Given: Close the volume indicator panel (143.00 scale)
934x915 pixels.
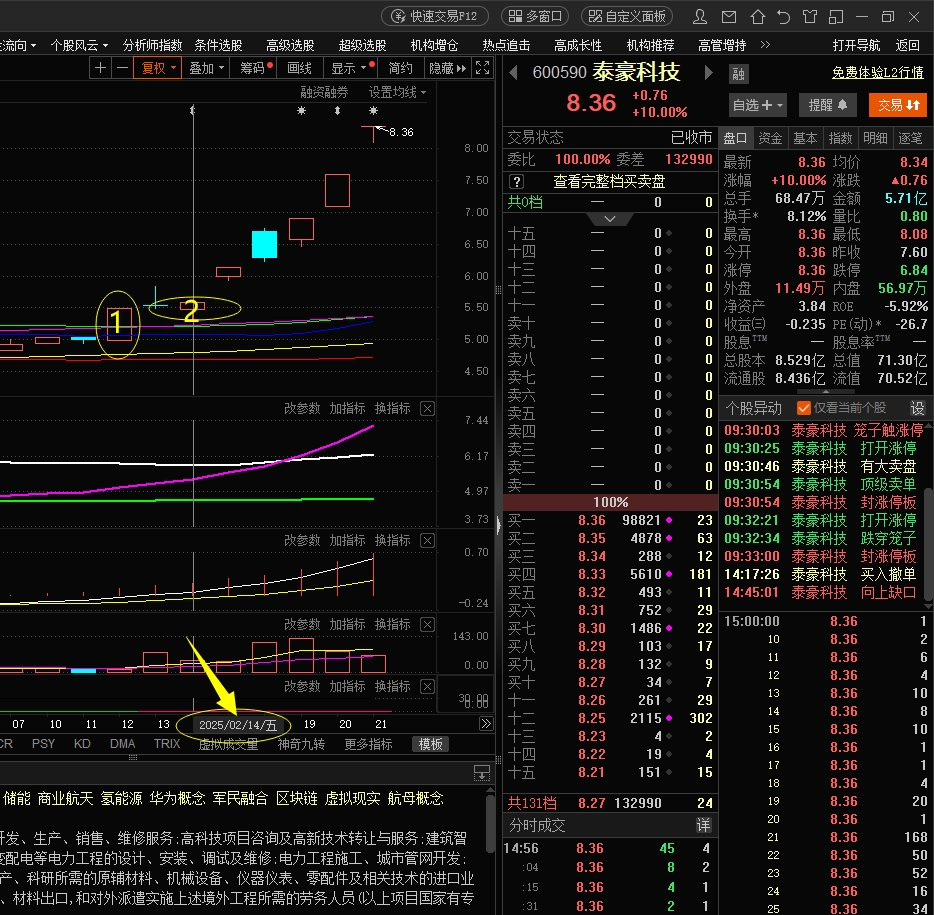Looking at the screenshot, I should coord(427,624).
